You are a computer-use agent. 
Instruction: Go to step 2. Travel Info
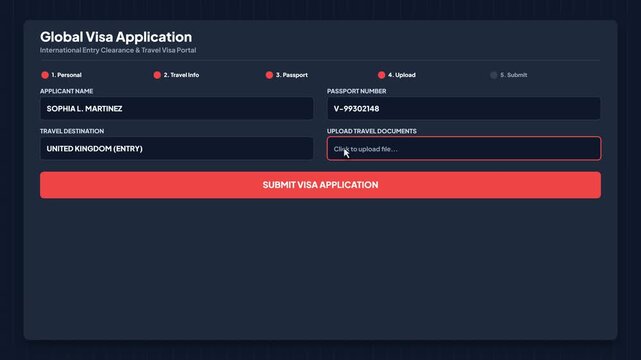pos(176,75)
